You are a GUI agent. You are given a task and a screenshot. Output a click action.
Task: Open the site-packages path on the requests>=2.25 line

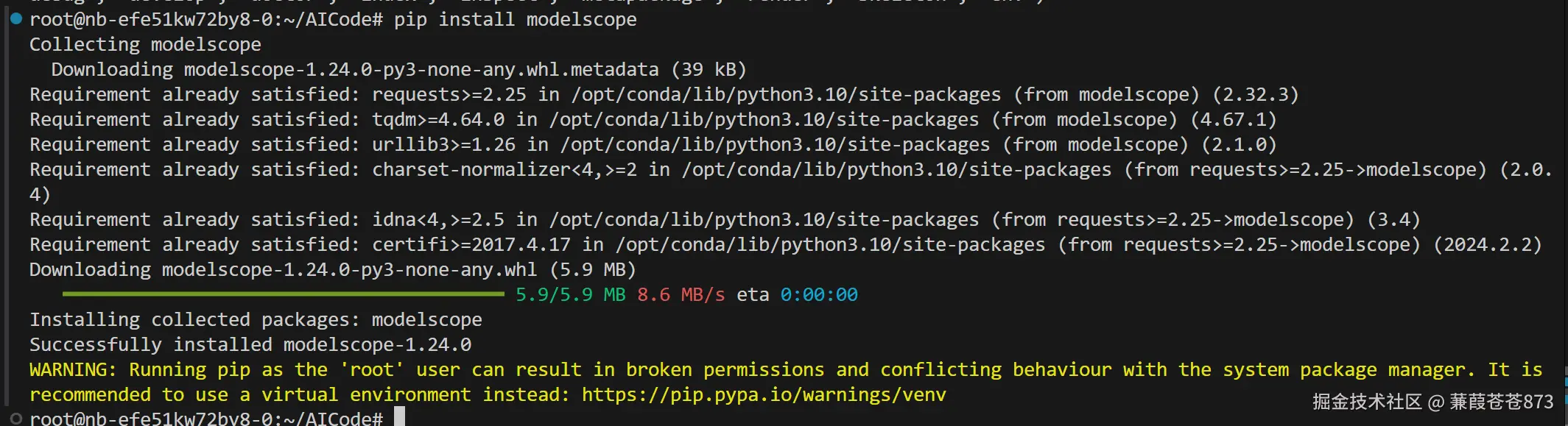coord(786,95)
